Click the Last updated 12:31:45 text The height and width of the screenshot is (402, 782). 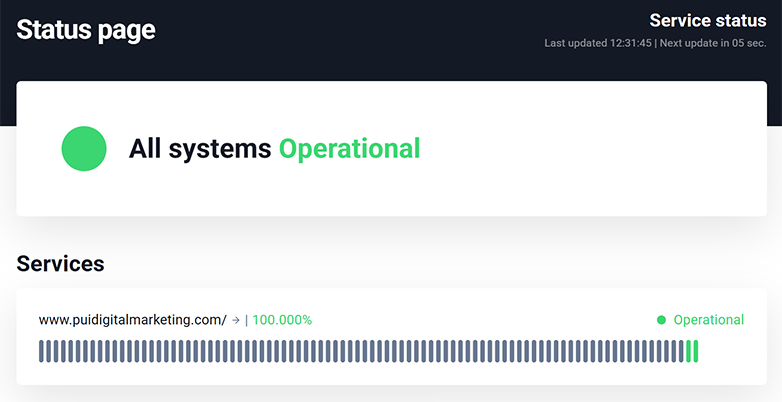[597, 43]
